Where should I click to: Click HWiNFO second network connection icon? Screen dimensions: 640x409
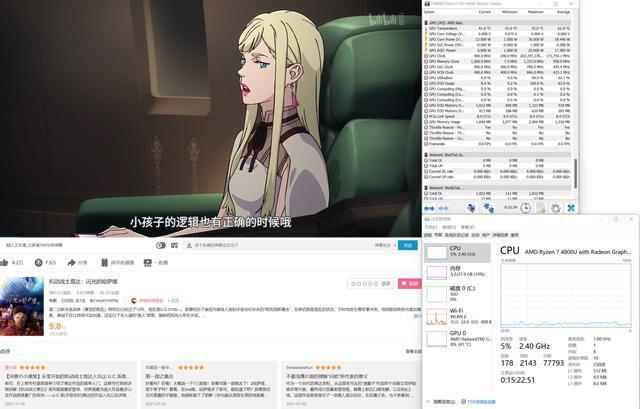488,208
